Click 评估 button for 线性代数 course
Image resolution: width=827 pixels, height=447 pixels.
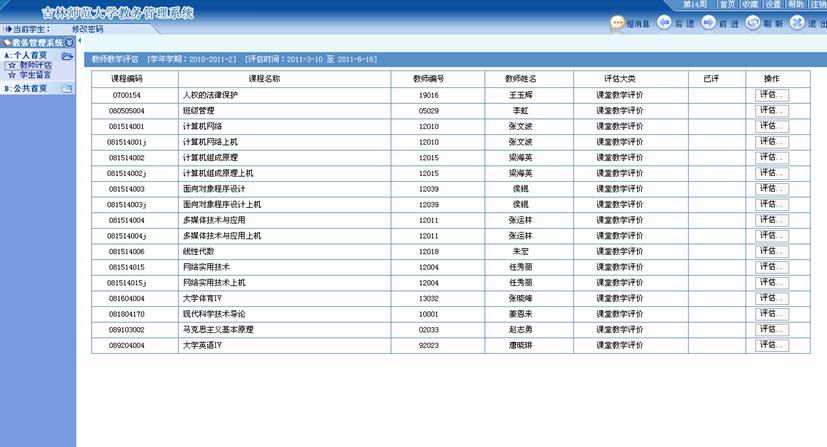[x=772, y=251]
